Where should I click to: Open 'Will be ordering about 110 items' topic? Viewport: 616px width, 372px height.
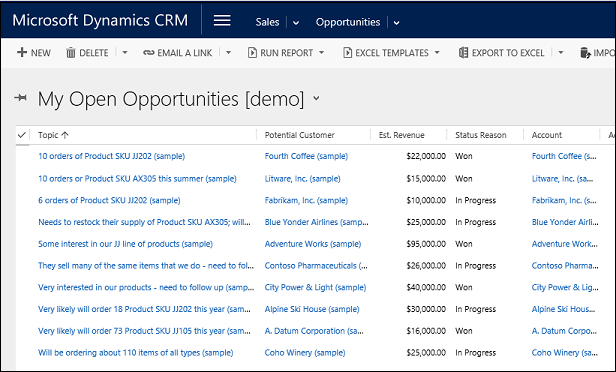(136, 353)
